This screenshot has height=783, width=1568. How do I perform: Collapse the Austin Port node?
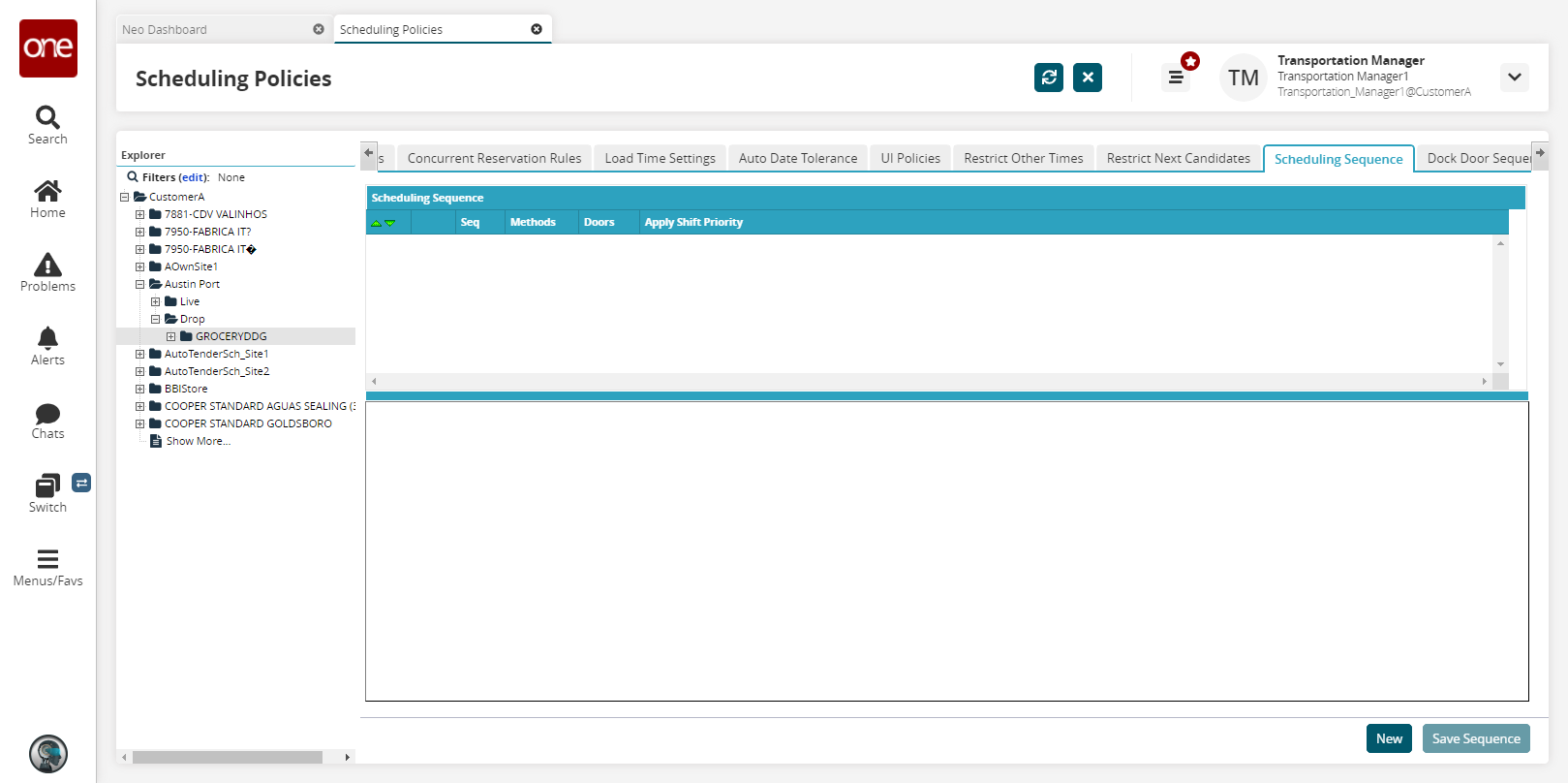(x=139, y=284)
